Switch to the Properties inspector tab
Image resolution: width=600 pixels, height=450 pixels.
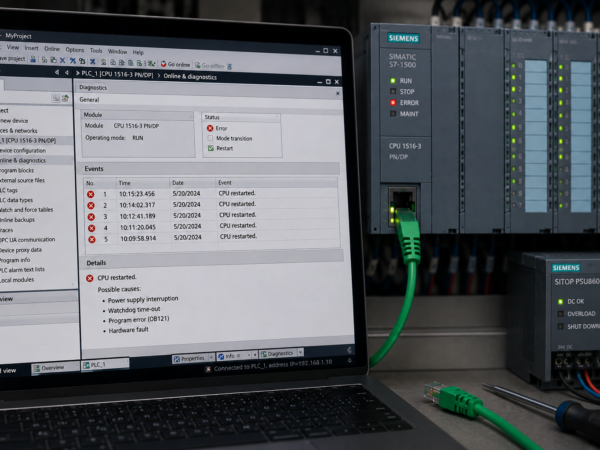point(189,359)
